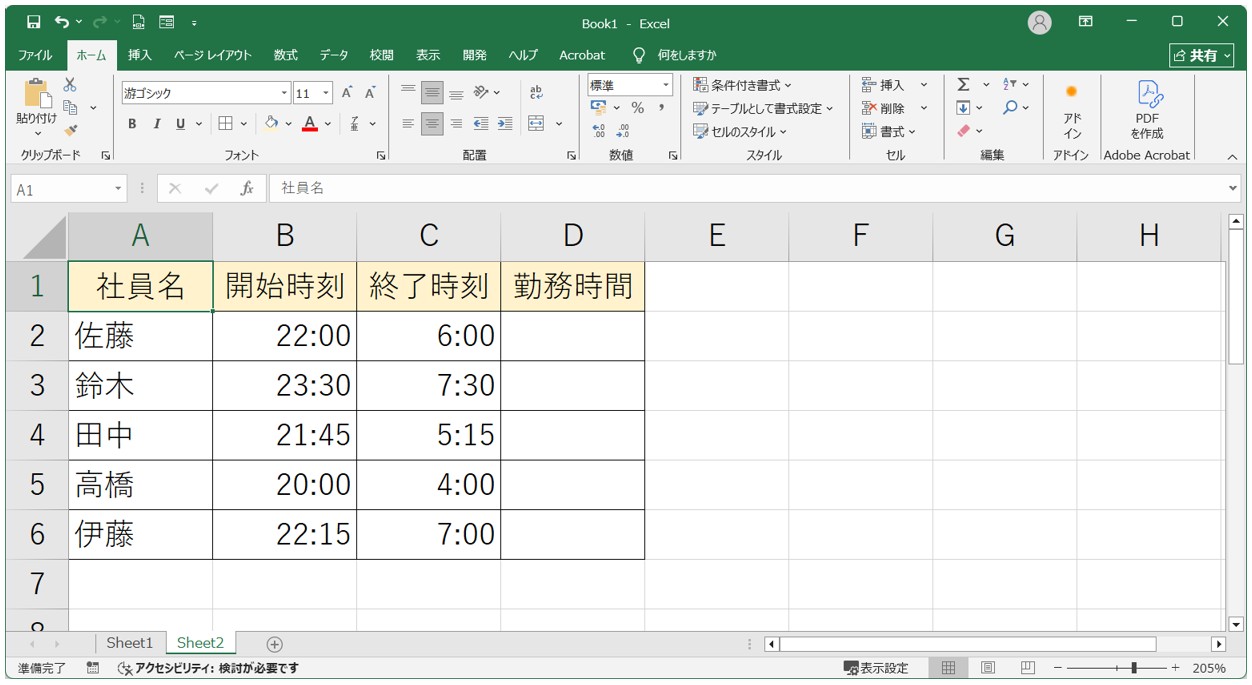Apply comma style number format

click(x=661, y=108)
